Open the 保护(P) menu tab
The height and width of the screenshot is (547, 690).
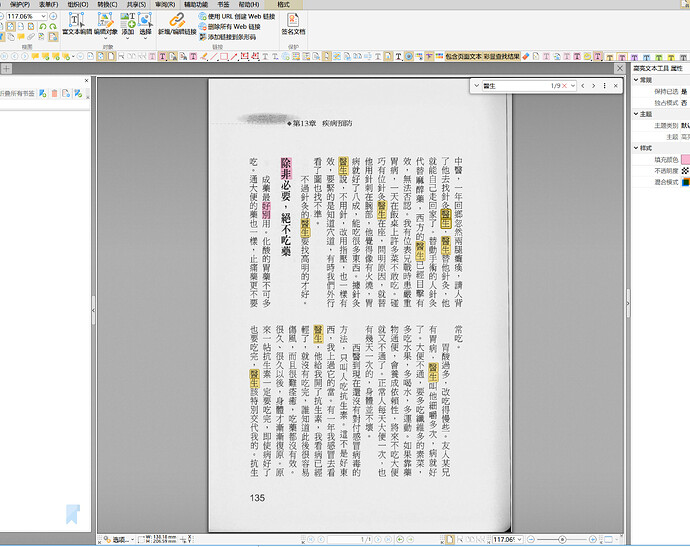coord(20,4)
